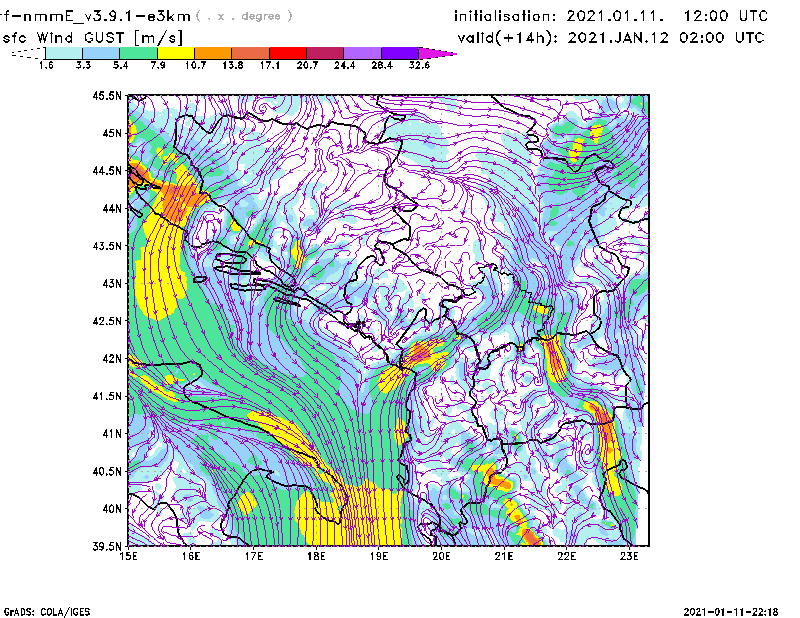Click the GrADS: COLA/IGES credit
Viewport: 800px width, 618px height.
coord(40,610)
